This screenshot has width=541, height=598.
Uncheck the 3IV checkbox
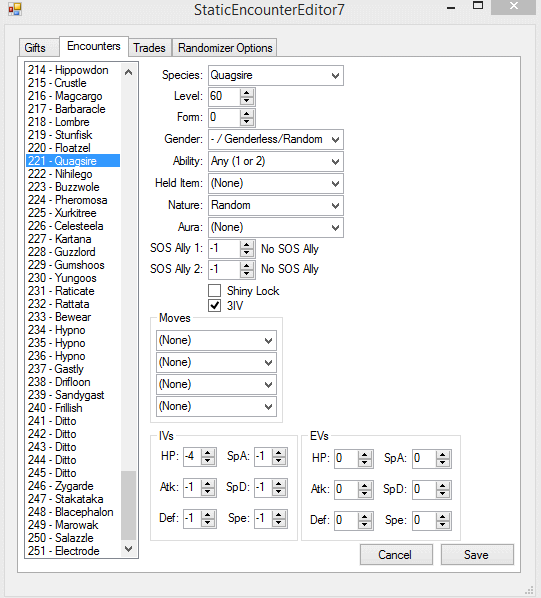coord(215,305)
